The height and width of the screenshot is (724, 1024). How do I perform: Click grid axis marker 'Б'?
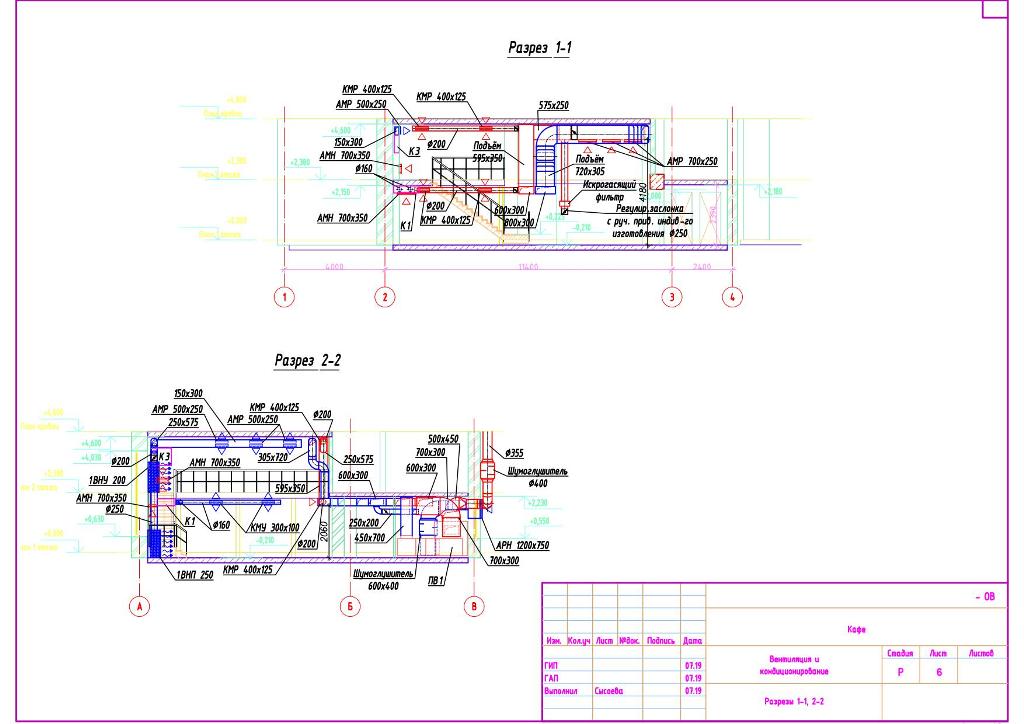pyautogui.click(x=350, y=606)
